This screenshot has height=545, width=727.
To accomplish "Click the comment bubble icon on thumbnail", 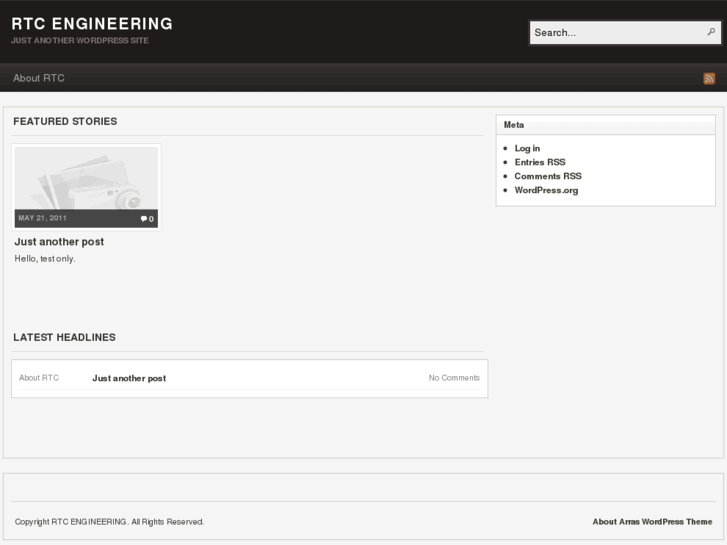I will click(145, 218).
